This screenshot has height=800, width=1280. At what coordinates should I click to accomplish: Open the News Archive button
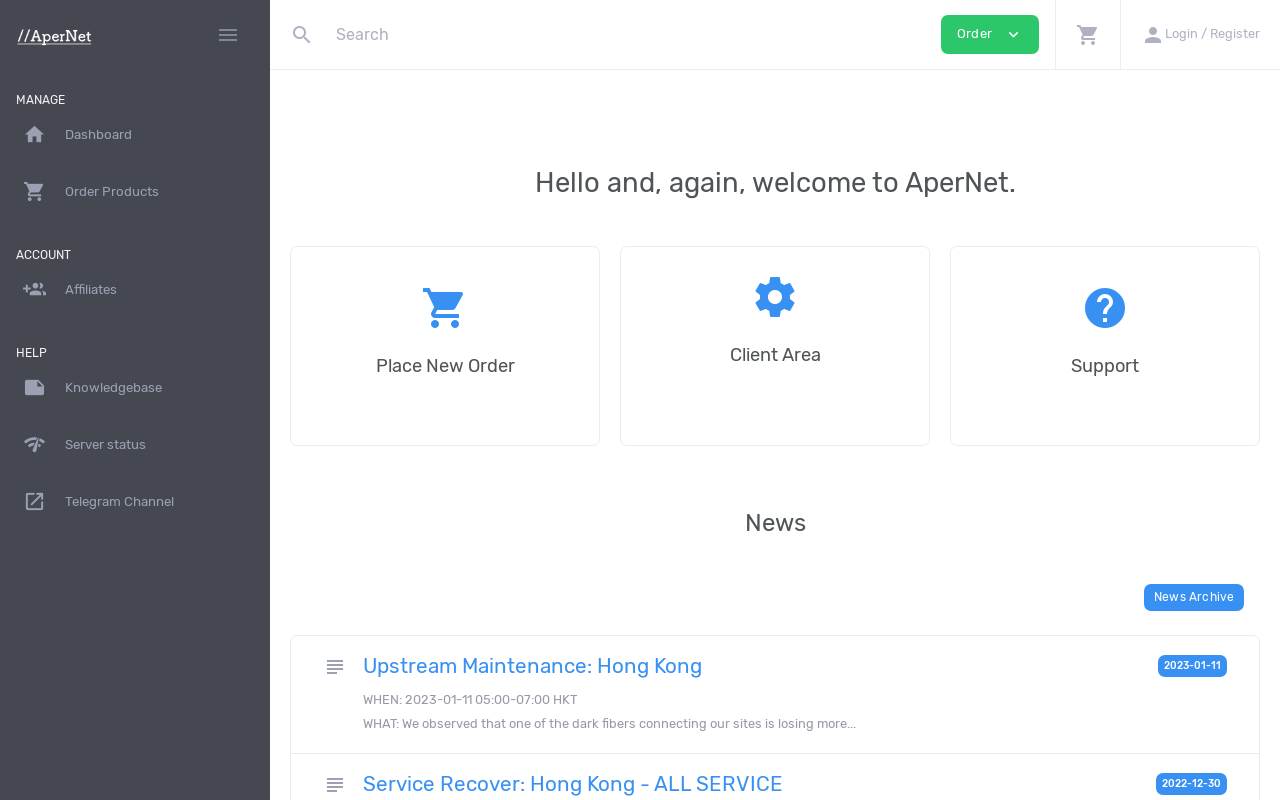[x=1194, y=597]
